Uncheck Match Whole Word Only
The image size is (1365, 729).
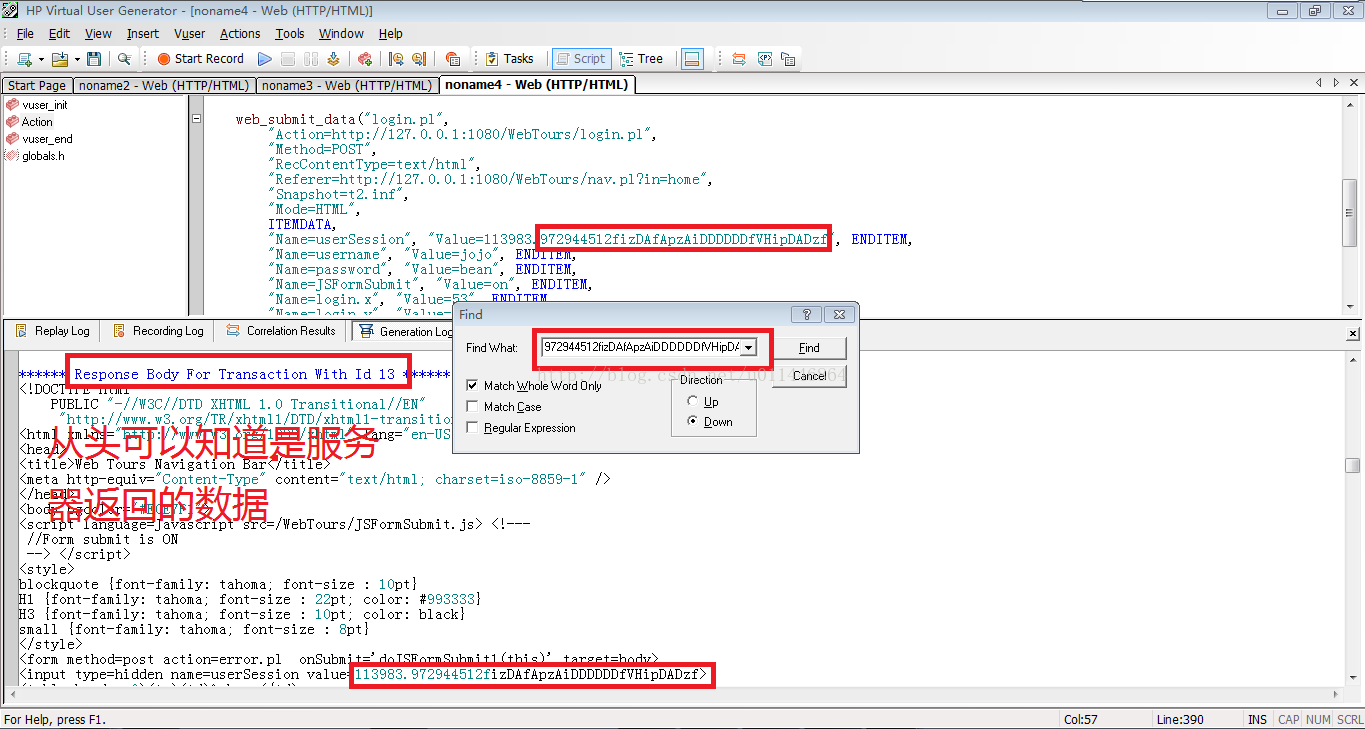tap(472, 386)
